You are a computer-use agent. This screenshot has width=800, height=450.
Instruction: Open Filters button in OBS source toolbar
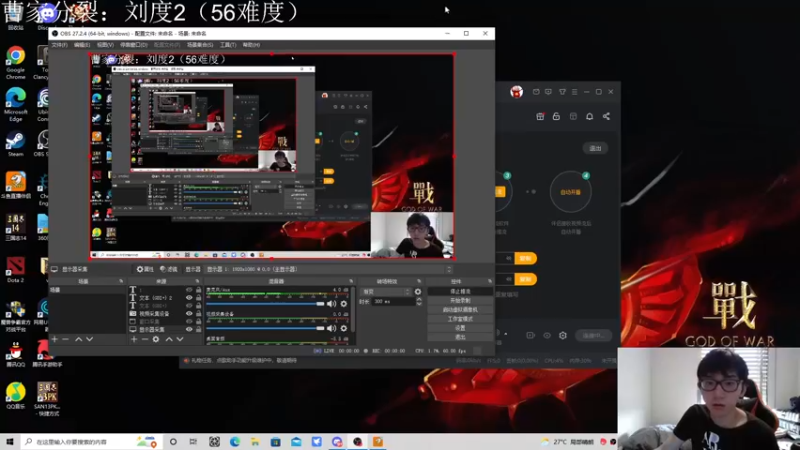(x=169, y=269)
